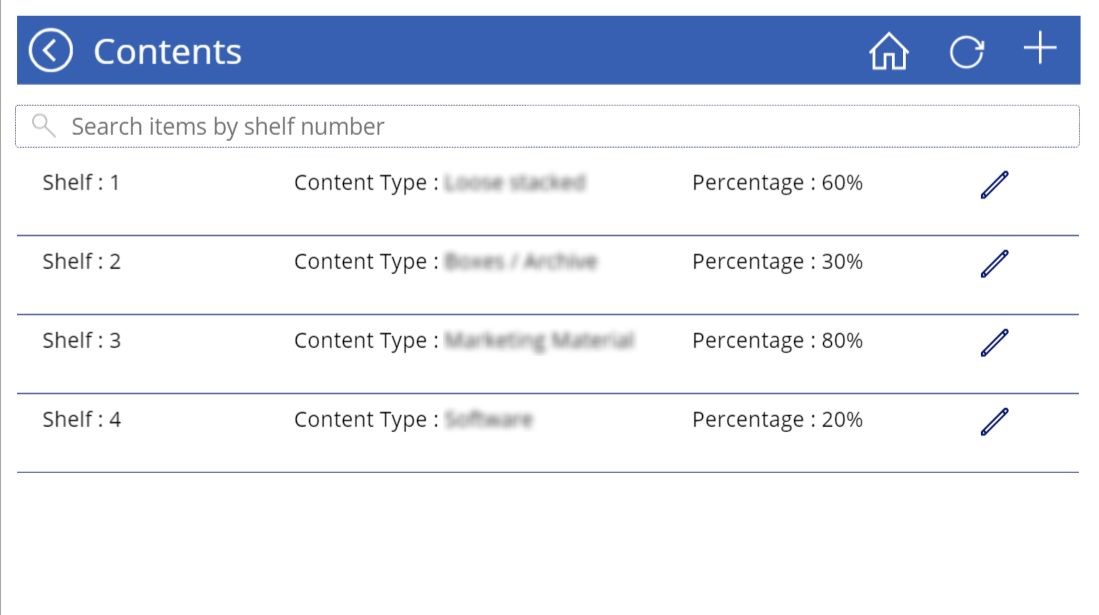The width and height of the screenshot is (1099, 615).
Task: Open the Home screen icon
Action: point(889,51)
